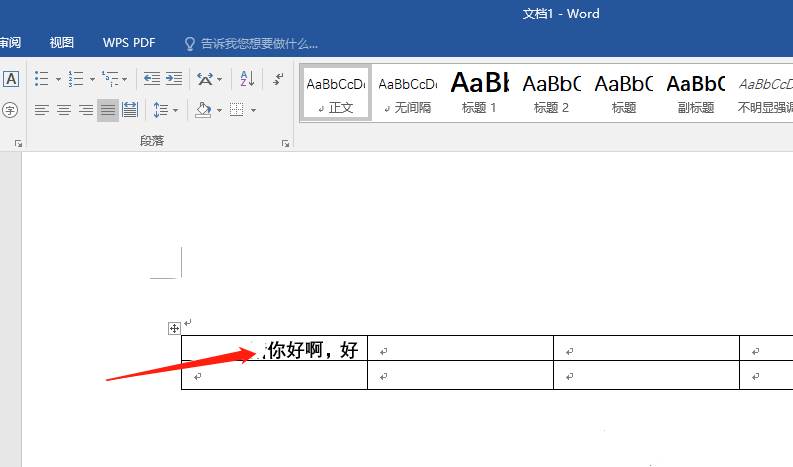Open the line spacing dropdown arrow
Screen dimensions: 793x467
point(175,110)
